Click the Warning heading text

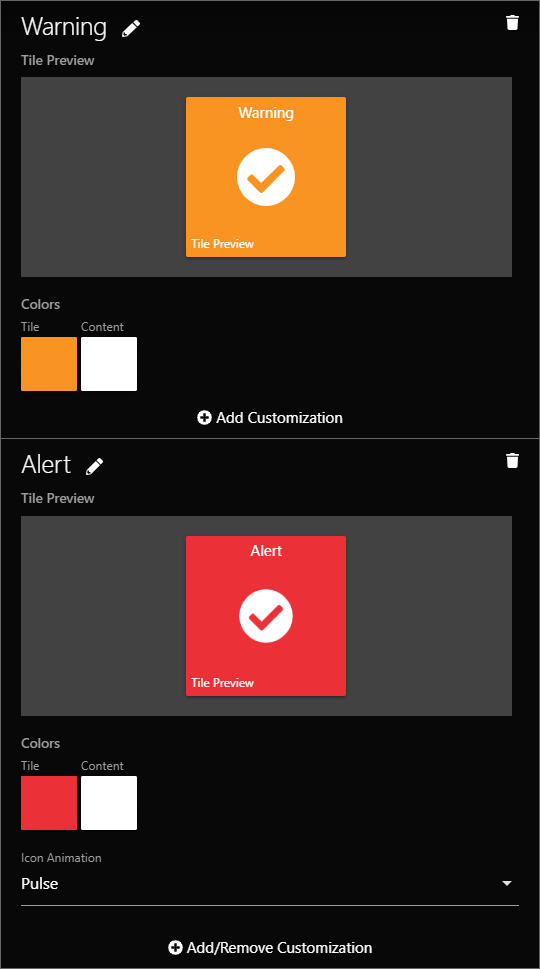click(x=64, y=27)
